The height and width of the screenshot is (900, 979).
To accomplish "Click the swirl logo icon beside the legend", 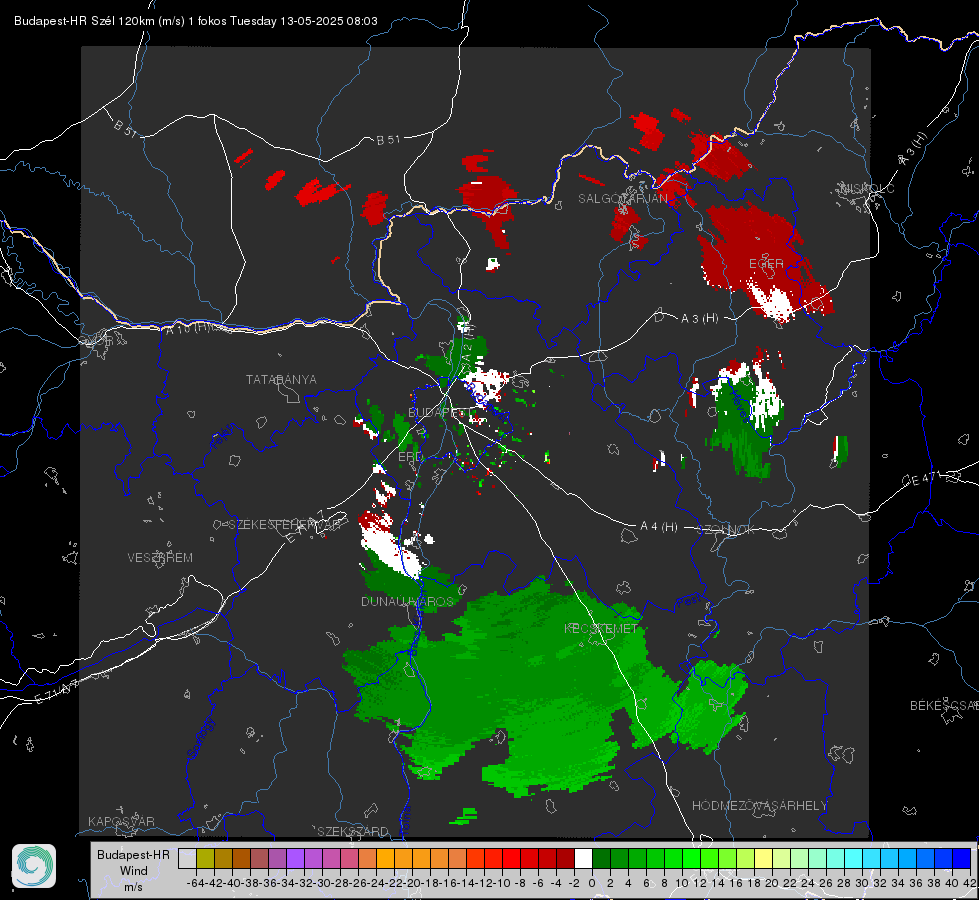I will point(34,866).
